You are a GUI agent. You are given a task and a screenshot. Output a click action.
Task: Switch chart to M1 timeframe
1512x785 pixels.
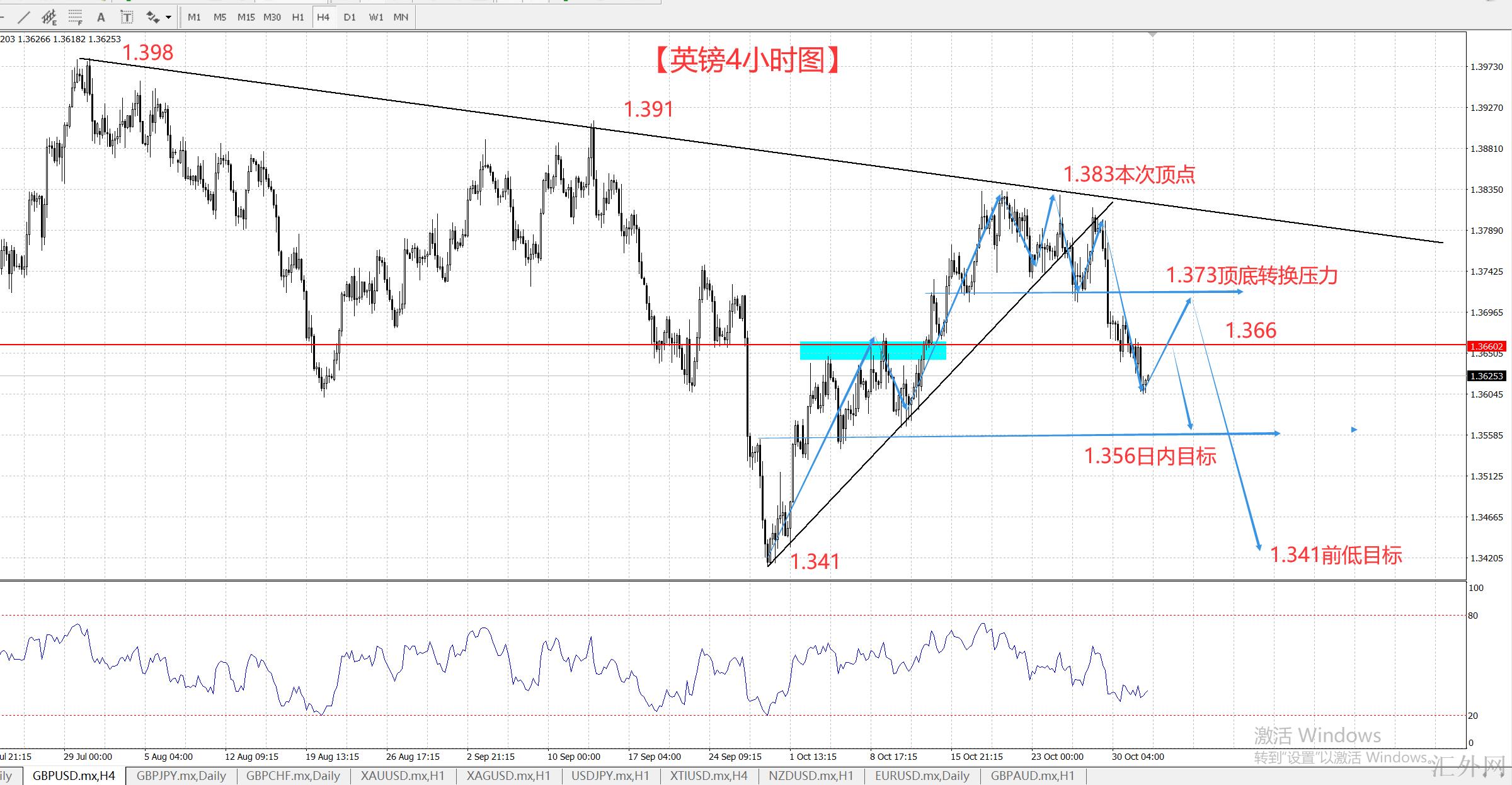[194, 17]
